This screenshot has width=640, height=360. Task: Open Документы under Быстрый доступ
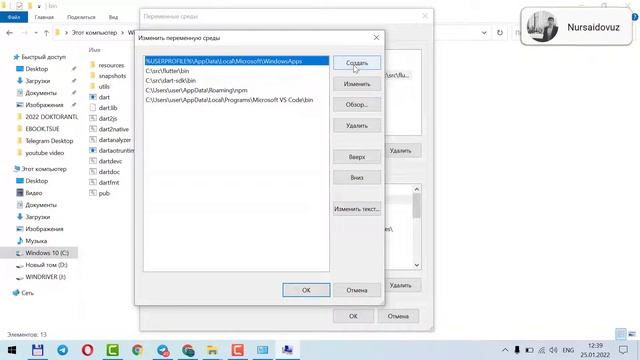41,93
